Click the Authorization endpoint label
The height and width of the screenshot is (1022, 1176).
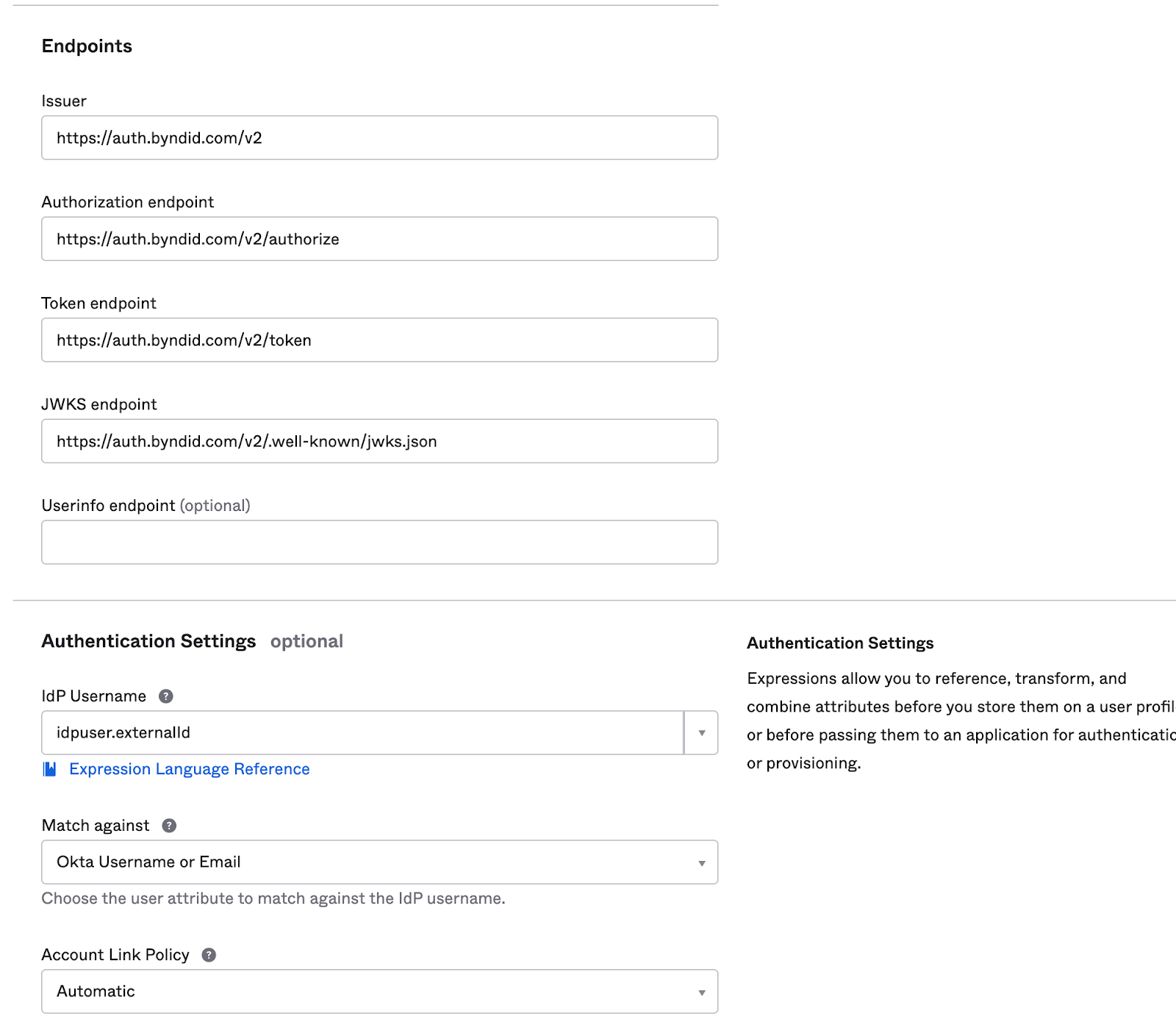click(x=128, y=202)
